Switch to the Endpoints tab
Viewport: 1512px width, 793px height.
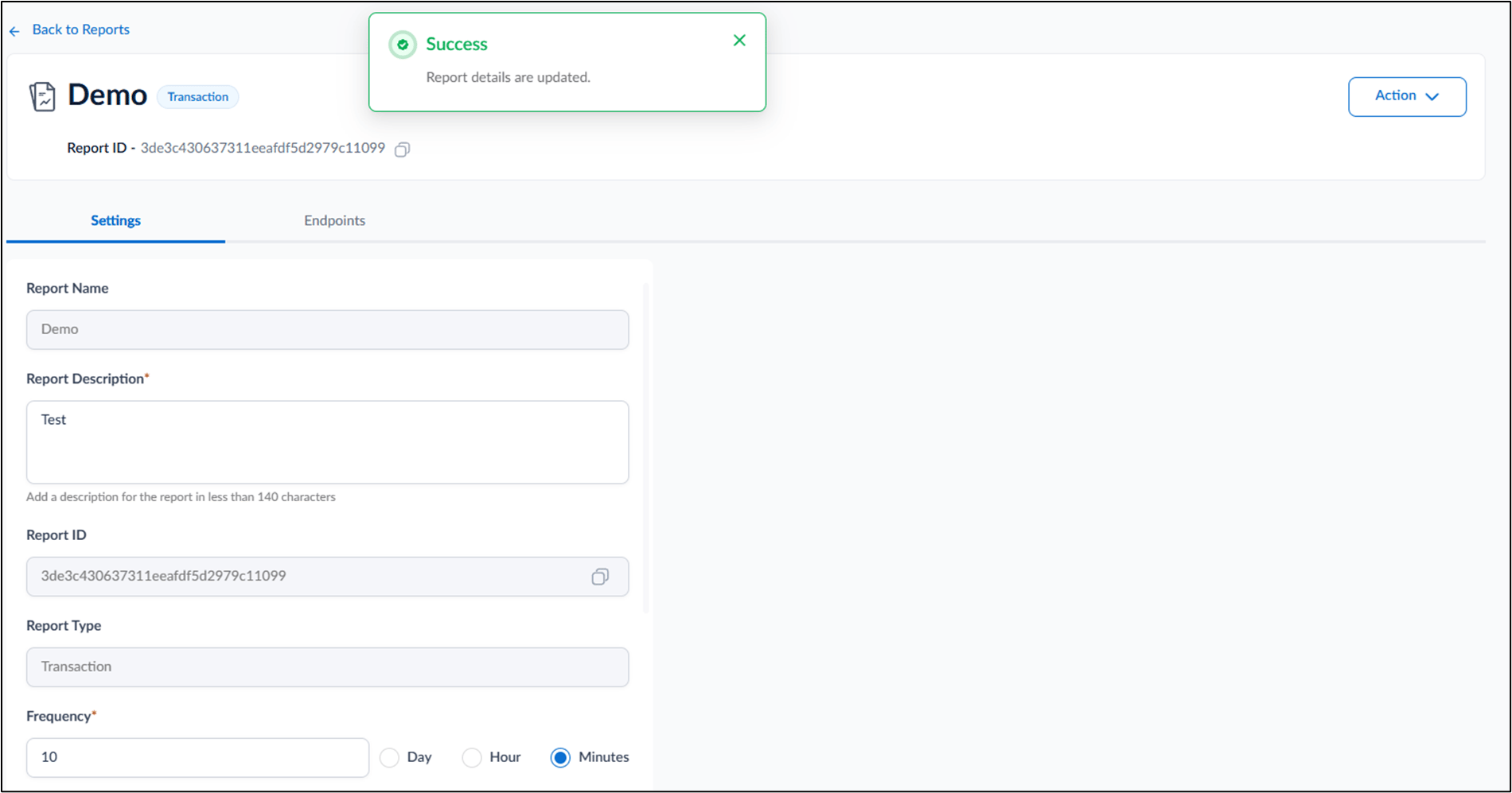tap(334, 220)
